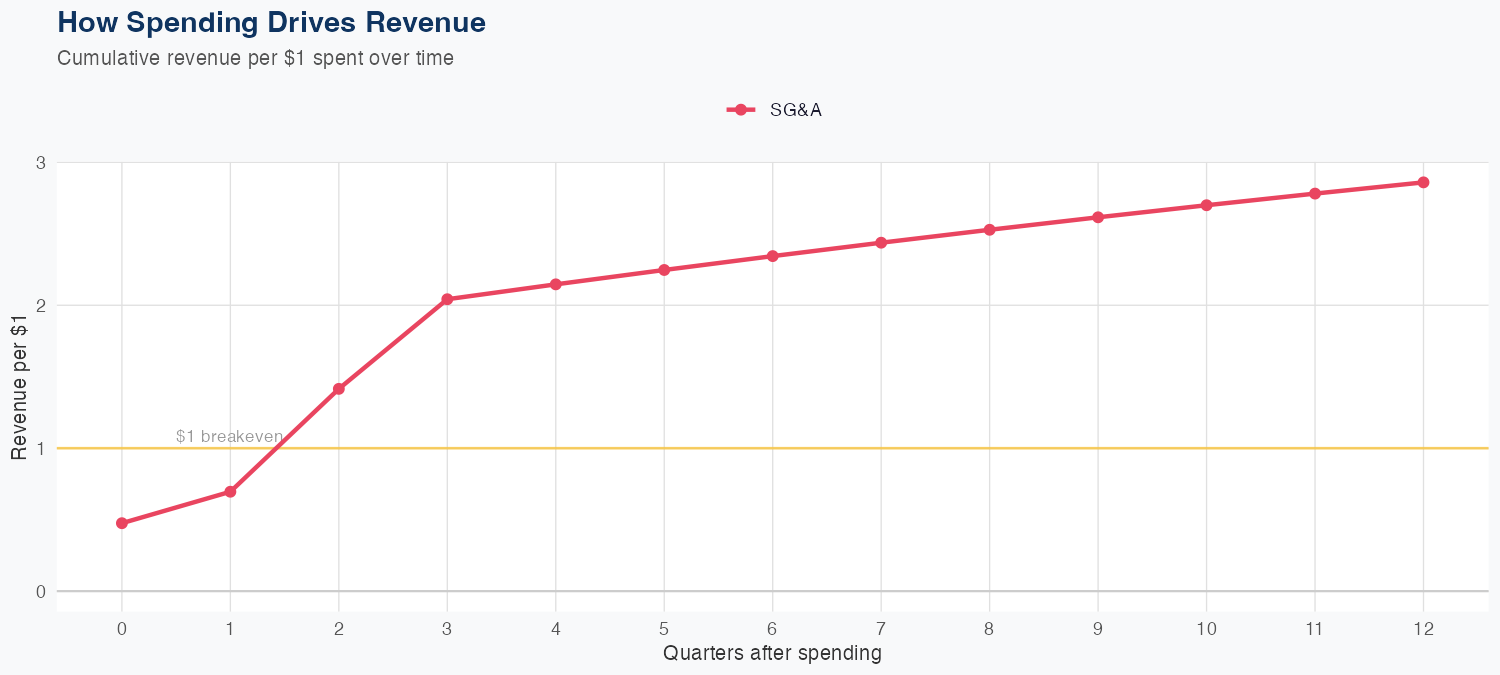This screenshot has width=1500, height=675.
Task: Click the "$1 breakeven" annotation label
Action: point(229,437)
